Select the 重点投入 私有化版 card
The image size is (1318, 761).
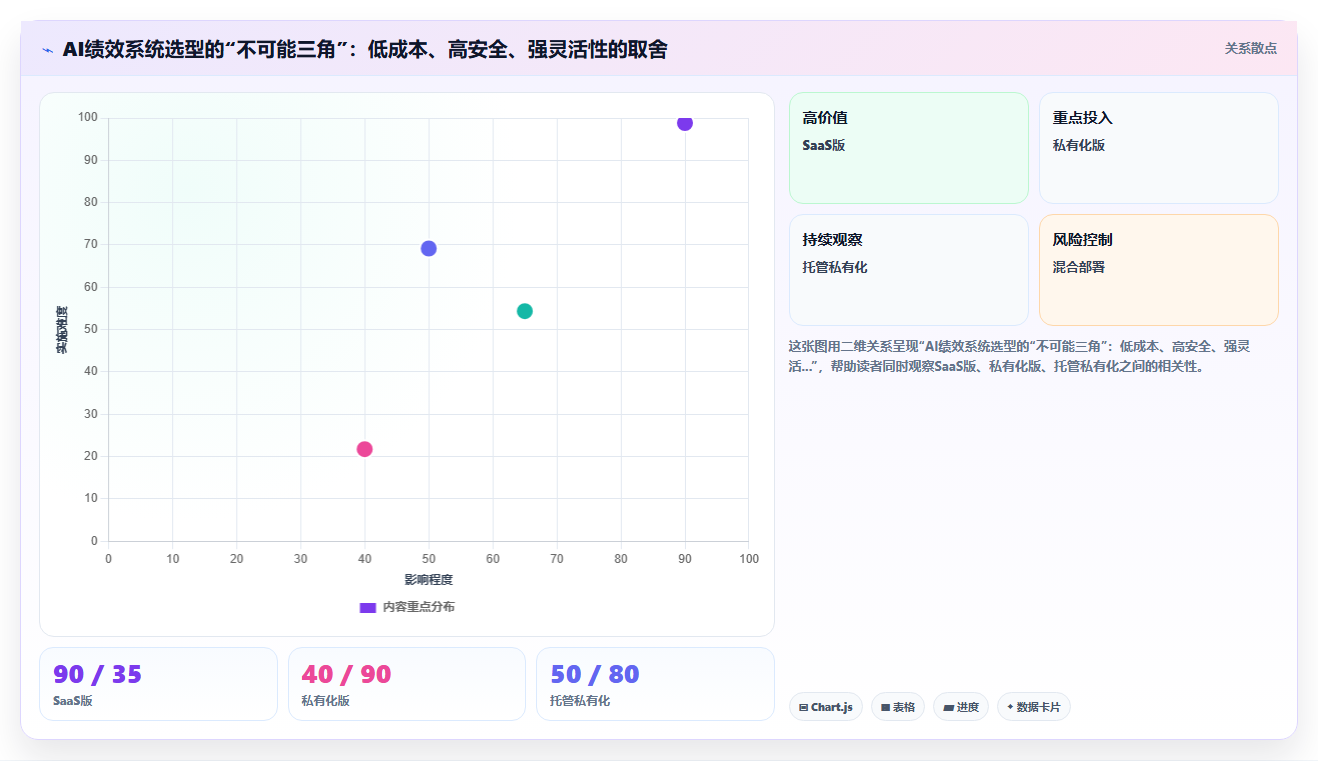click(1159, 148)
